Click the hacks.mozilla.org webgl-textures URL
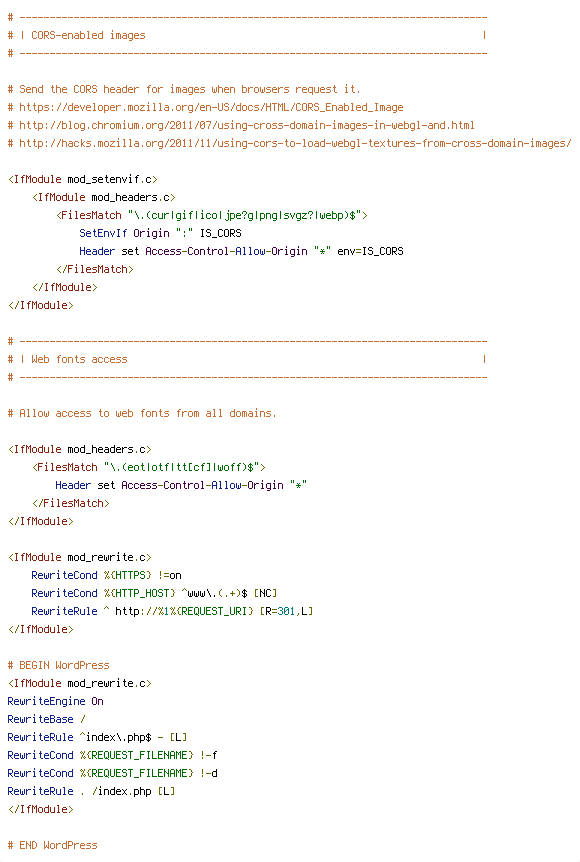This screenshot has height=862, width=580. point(295,143)
